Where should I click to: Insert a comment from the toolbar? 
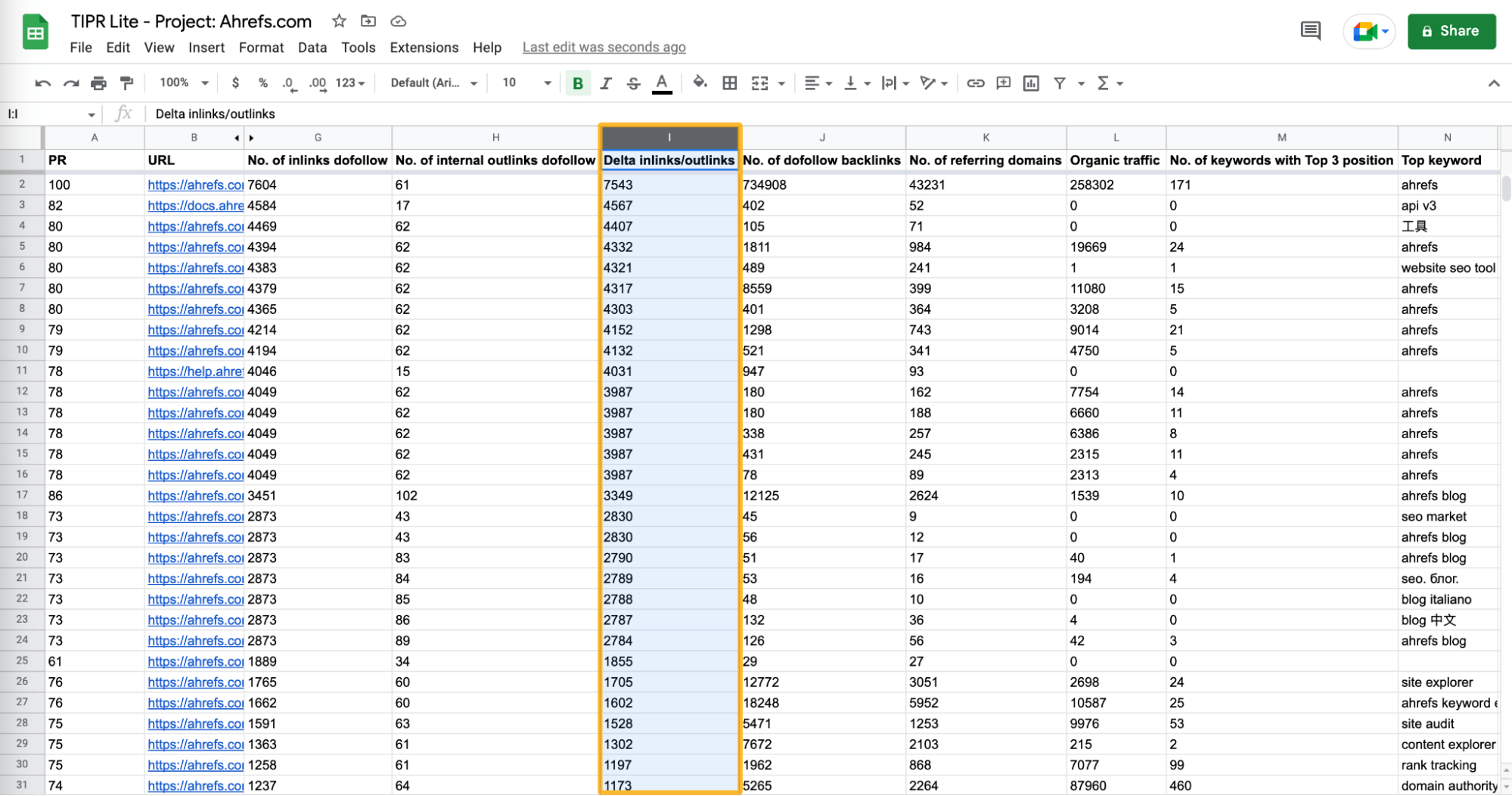tap(1002, 83)
